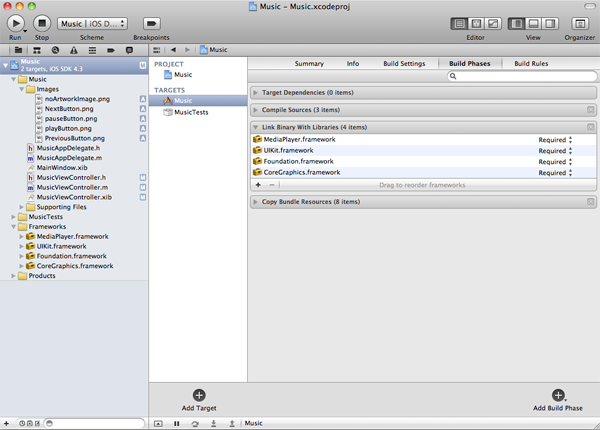Show the Search navigator
Image resolution: width=600 pixels, height=430 pixels.
(x=55, y=50)
